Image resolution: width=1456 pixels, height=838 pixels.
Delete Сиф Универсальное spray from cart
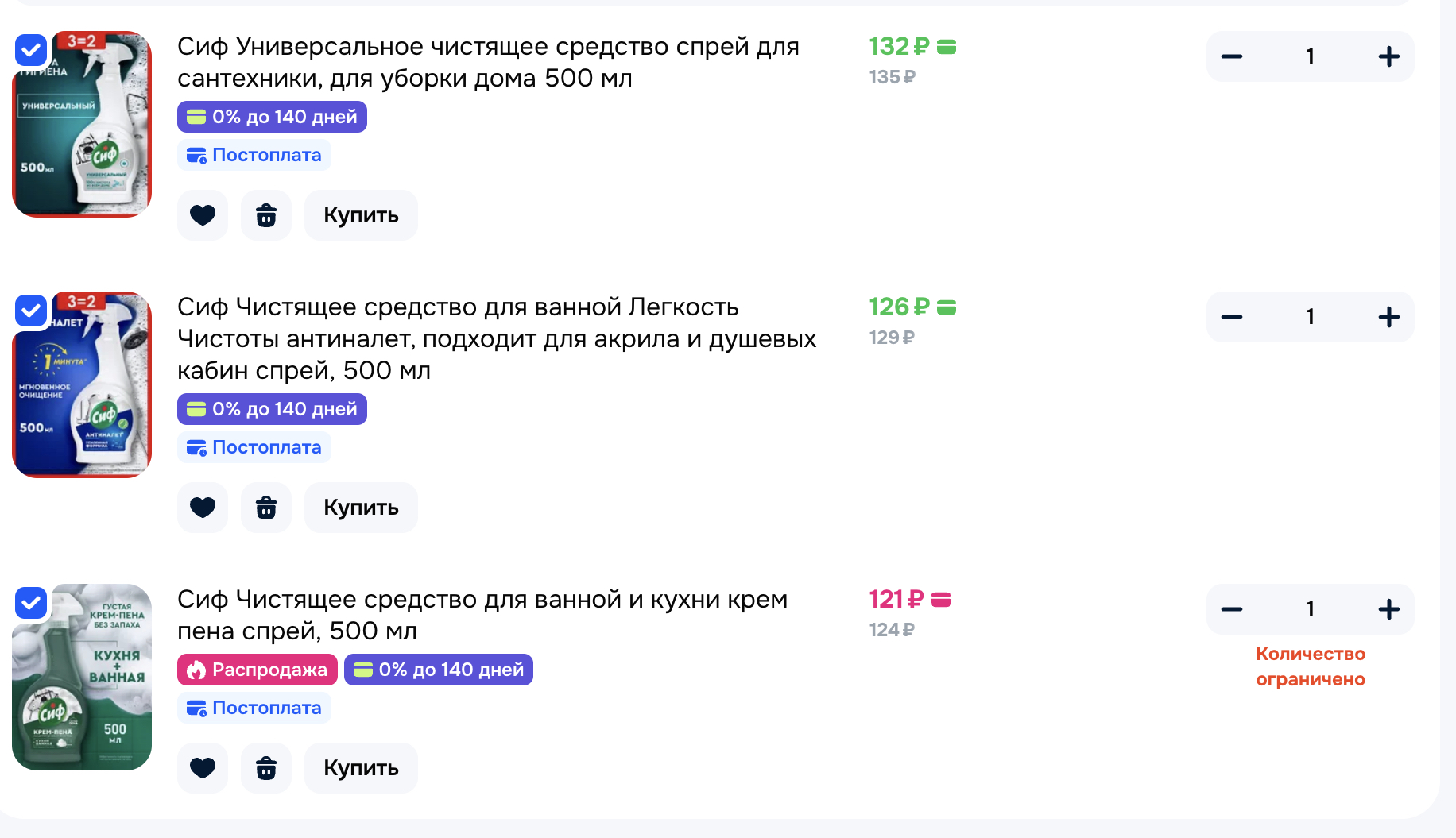pyautogui.click(x=265, y=215)
